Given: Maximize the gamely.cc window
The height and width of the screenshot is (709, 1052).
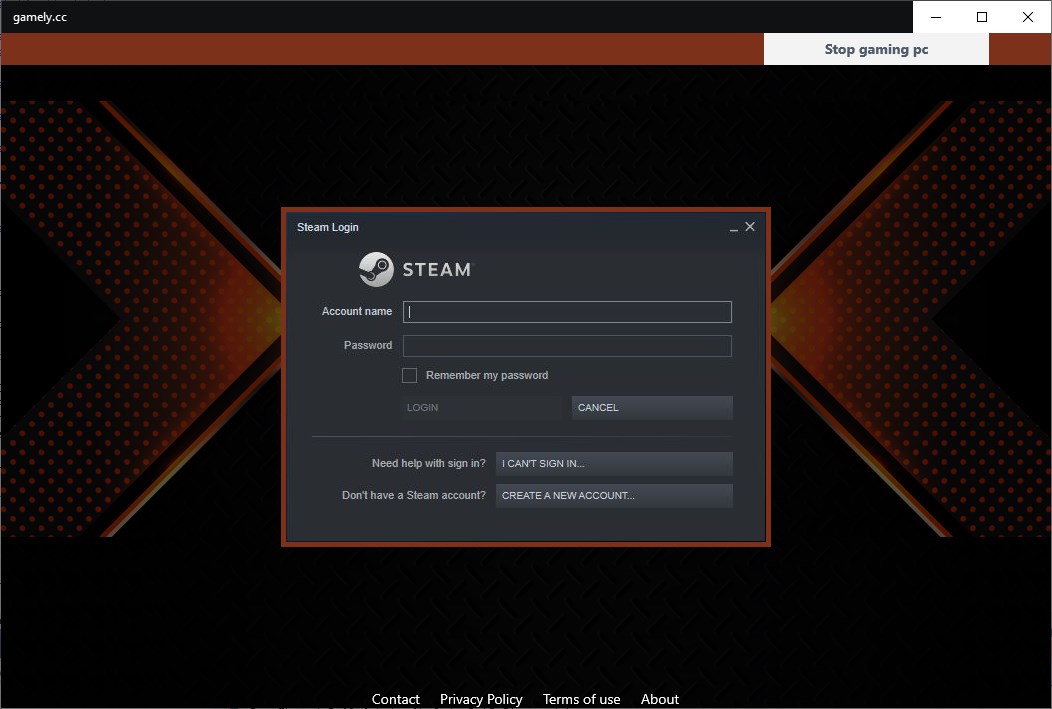Looking at the screenshot, I should tap(982, 17).
